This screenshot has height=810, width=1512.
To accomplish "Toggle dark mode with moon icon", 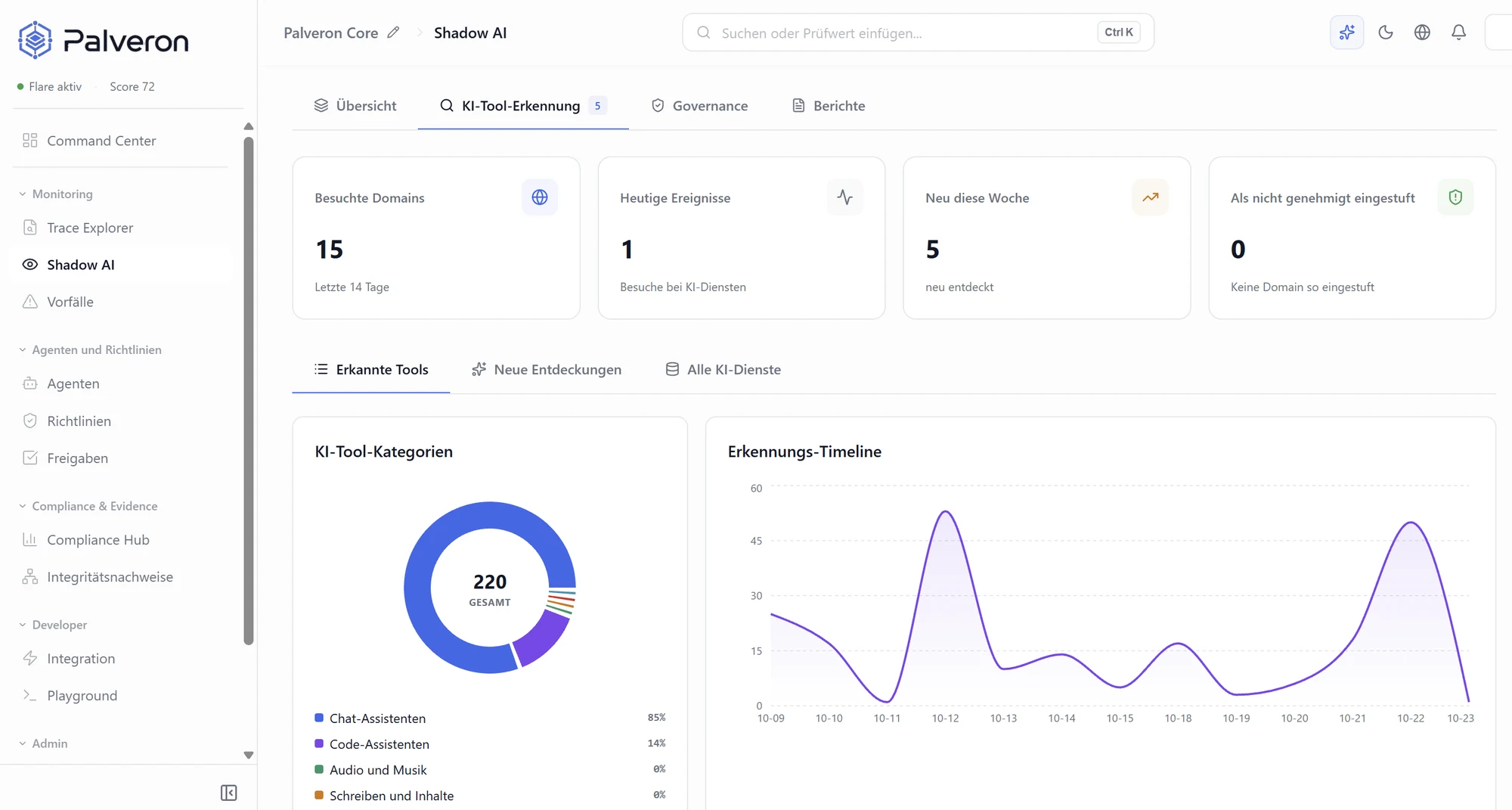I will click(x=1385, y=33).
